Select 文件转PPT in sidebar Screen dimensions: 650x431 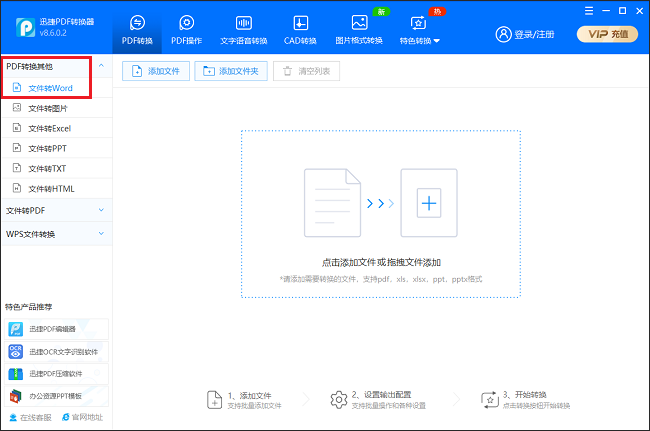click(x=47, y=148)
